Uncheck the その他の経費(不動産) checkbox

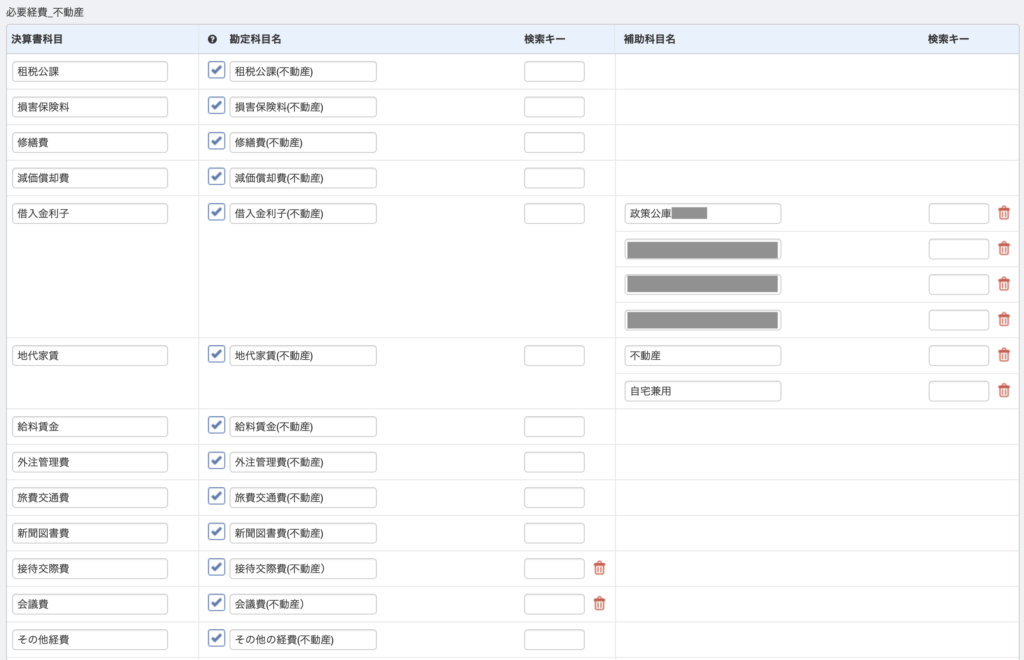[x=216, y=638]
